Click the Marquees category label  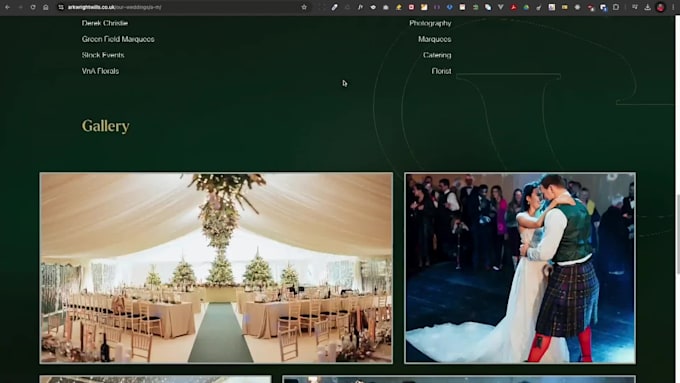coord(435,39)
